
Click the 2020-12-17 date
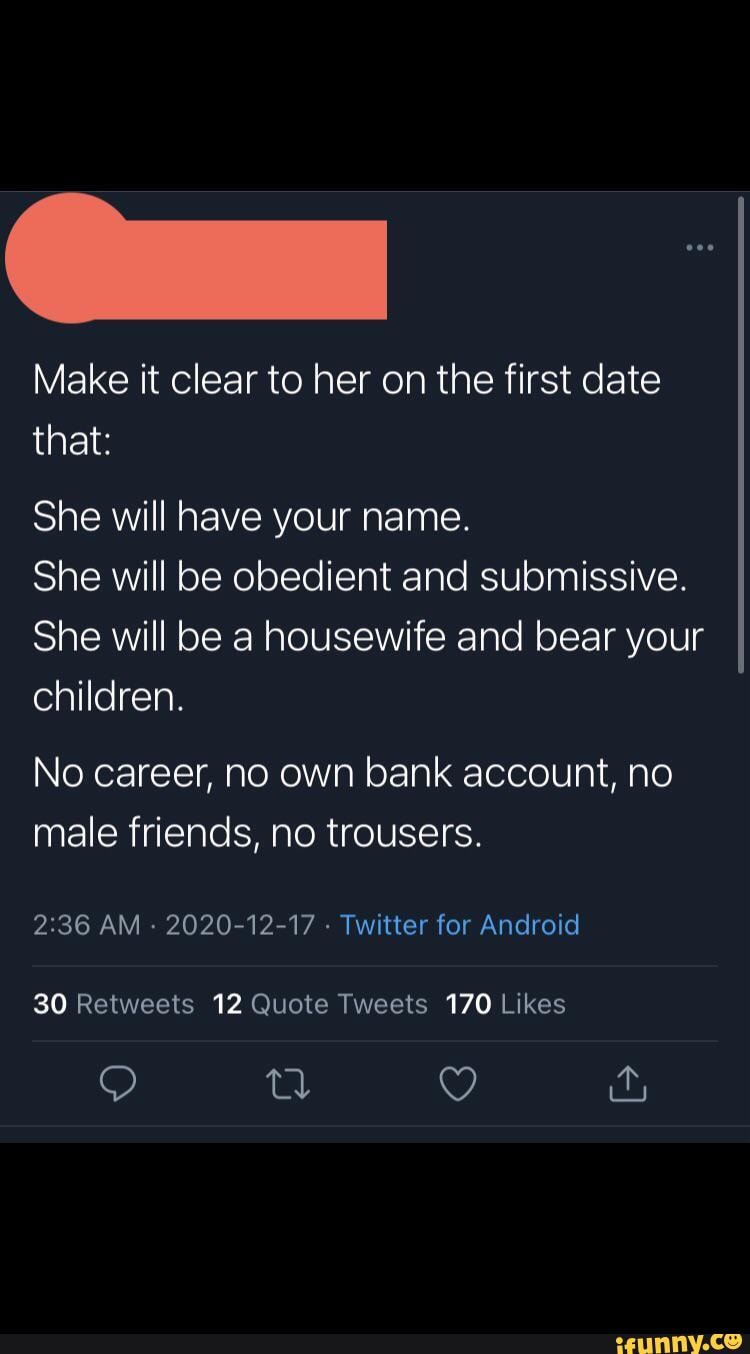click(x=240, y=924)
